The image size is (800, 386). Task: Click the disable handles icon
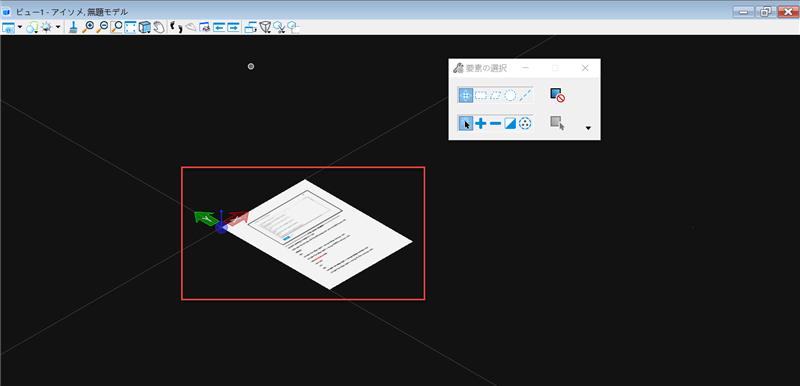tap(557, 95)
